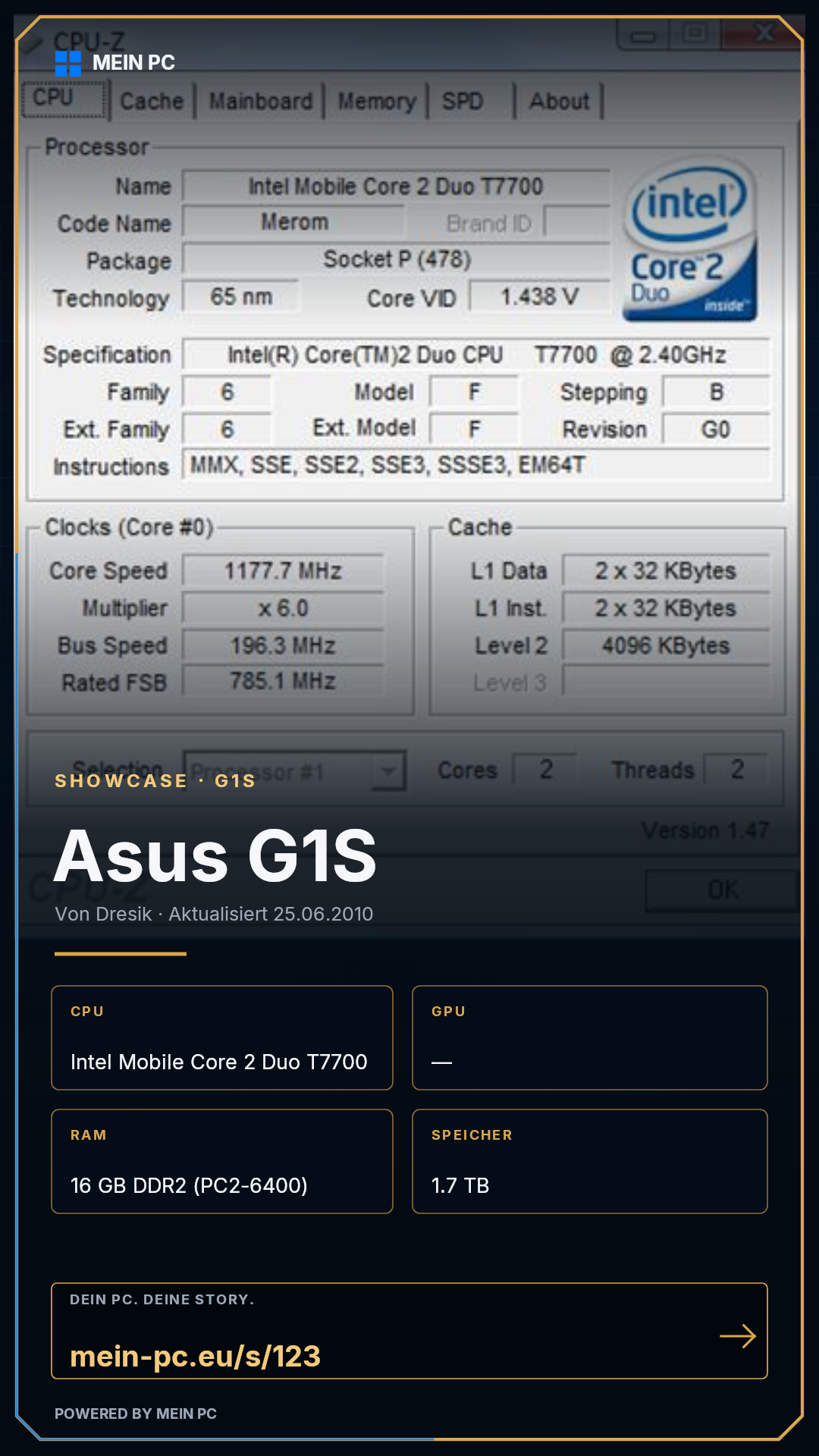
Task: Click the Bus Speed value 196.3 MHz
Action: pyautogui.click(x=283, y=645)
